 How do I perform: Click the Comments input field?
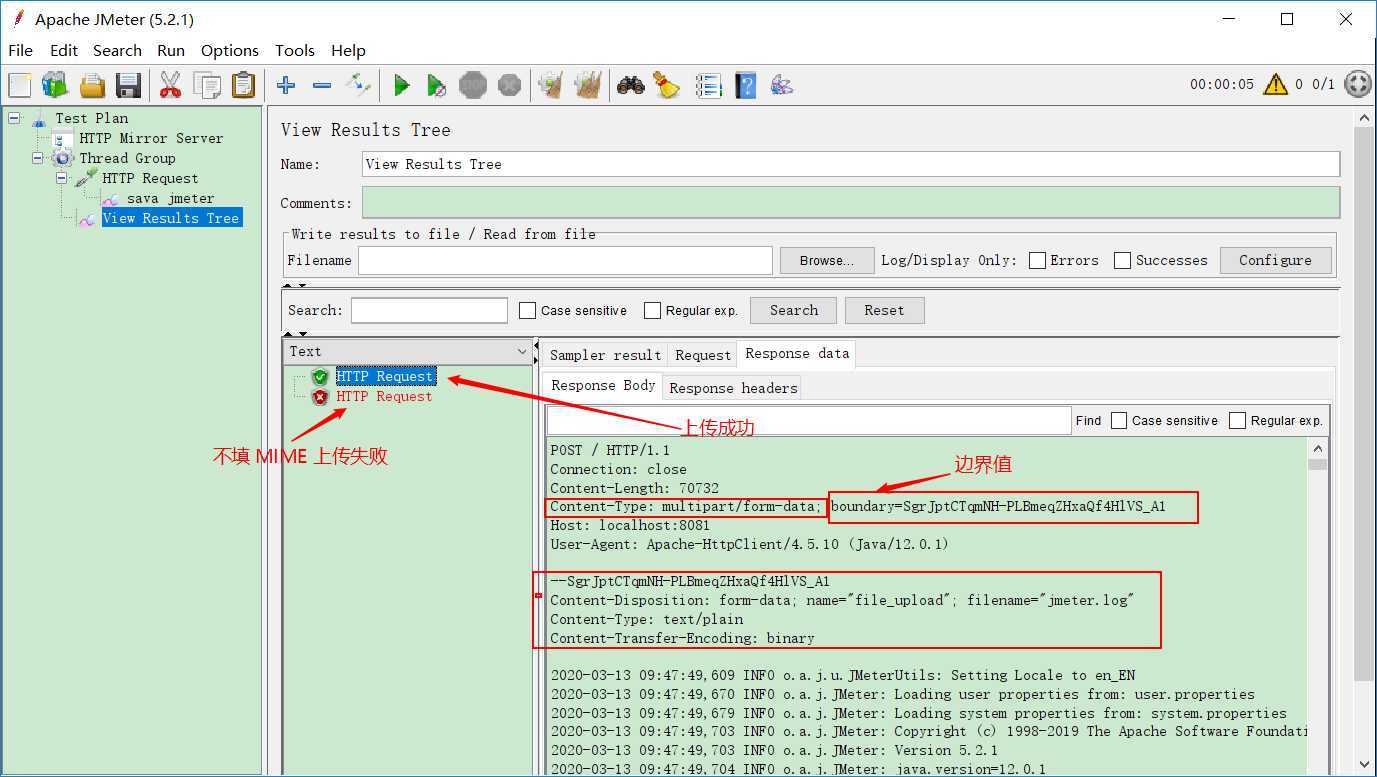(851, 202)
